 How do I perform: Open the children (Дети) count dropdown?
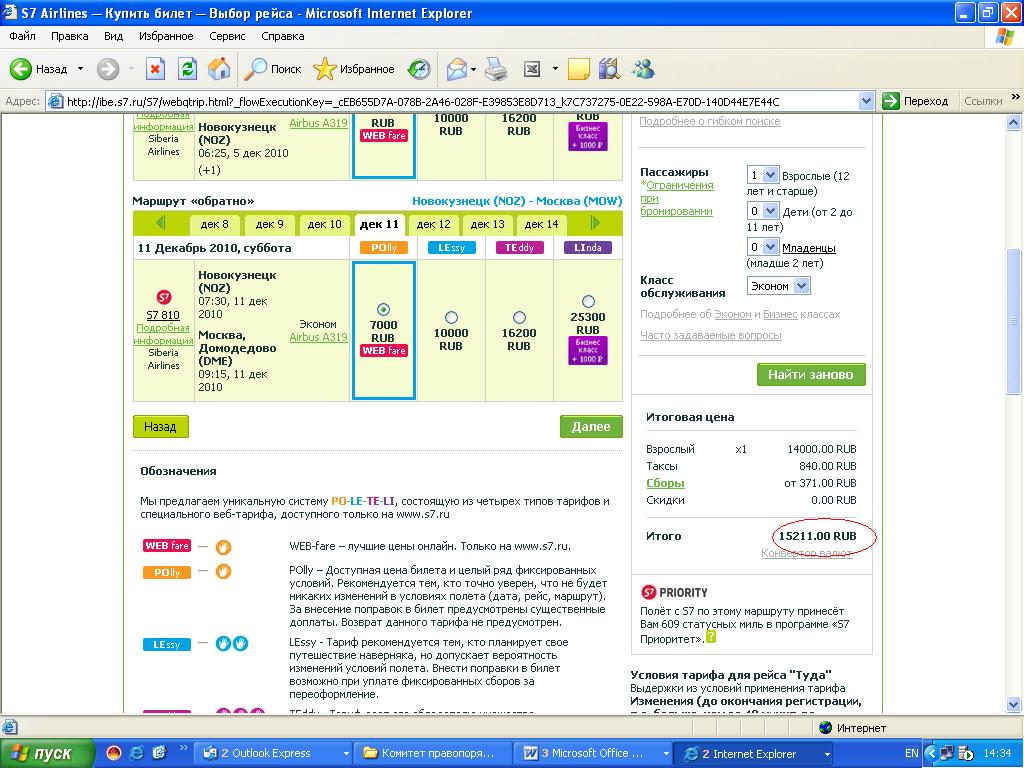762,211
